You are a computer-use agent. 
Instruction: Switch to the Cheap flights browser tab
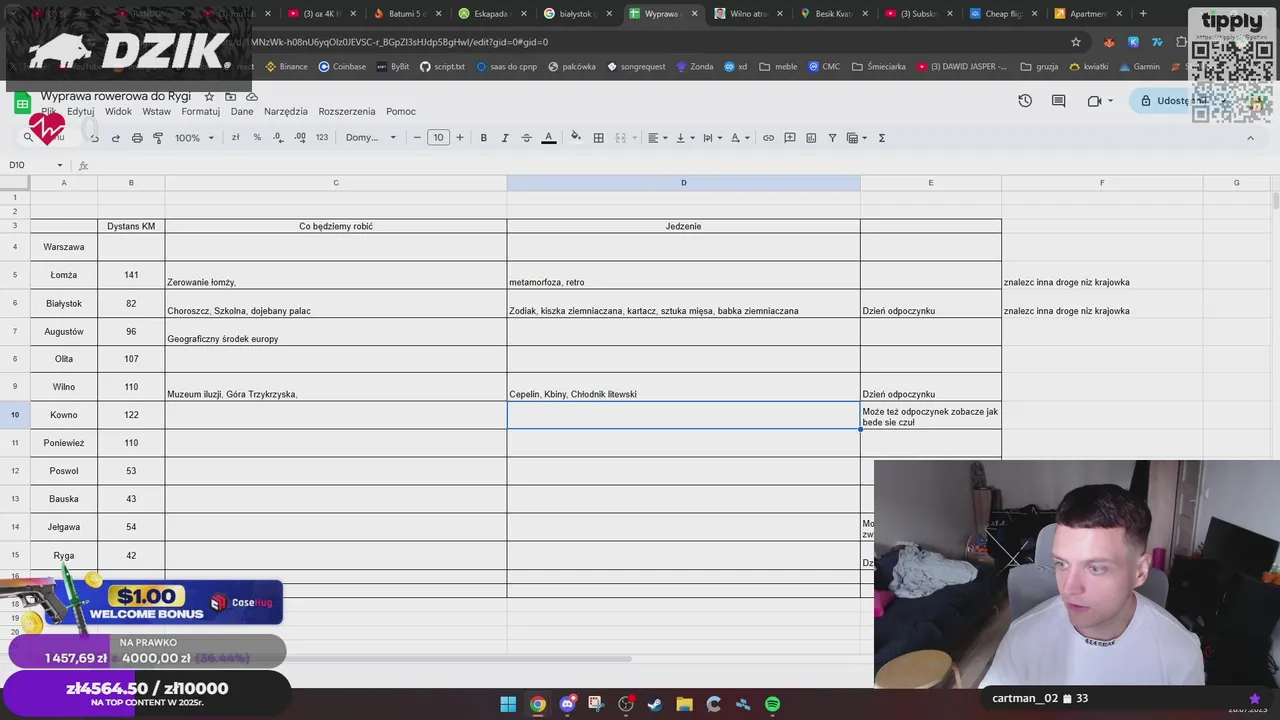tap(1004, 14)
